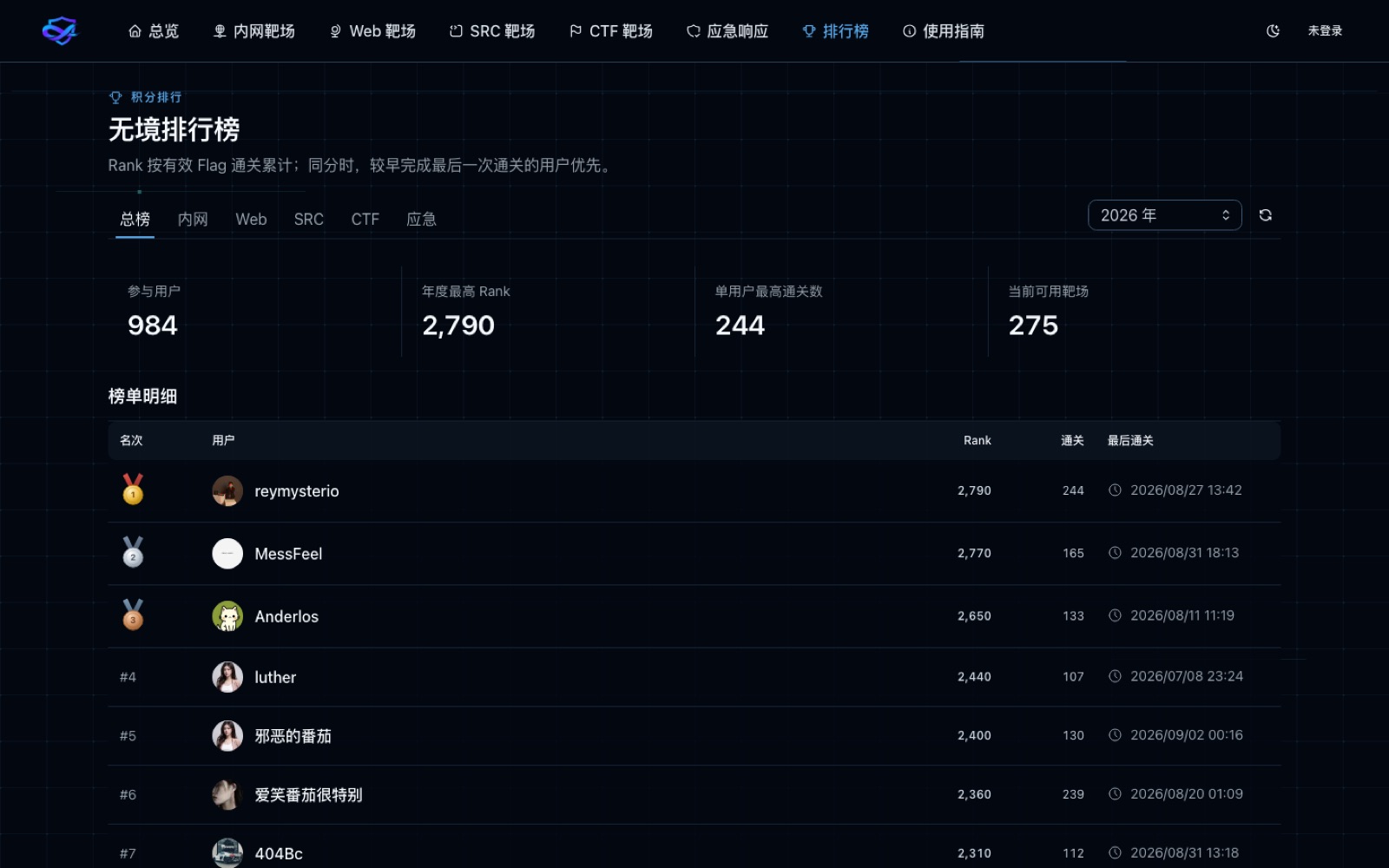Open user Anderlos's name
1389x868 pixels.
(286, 616)
